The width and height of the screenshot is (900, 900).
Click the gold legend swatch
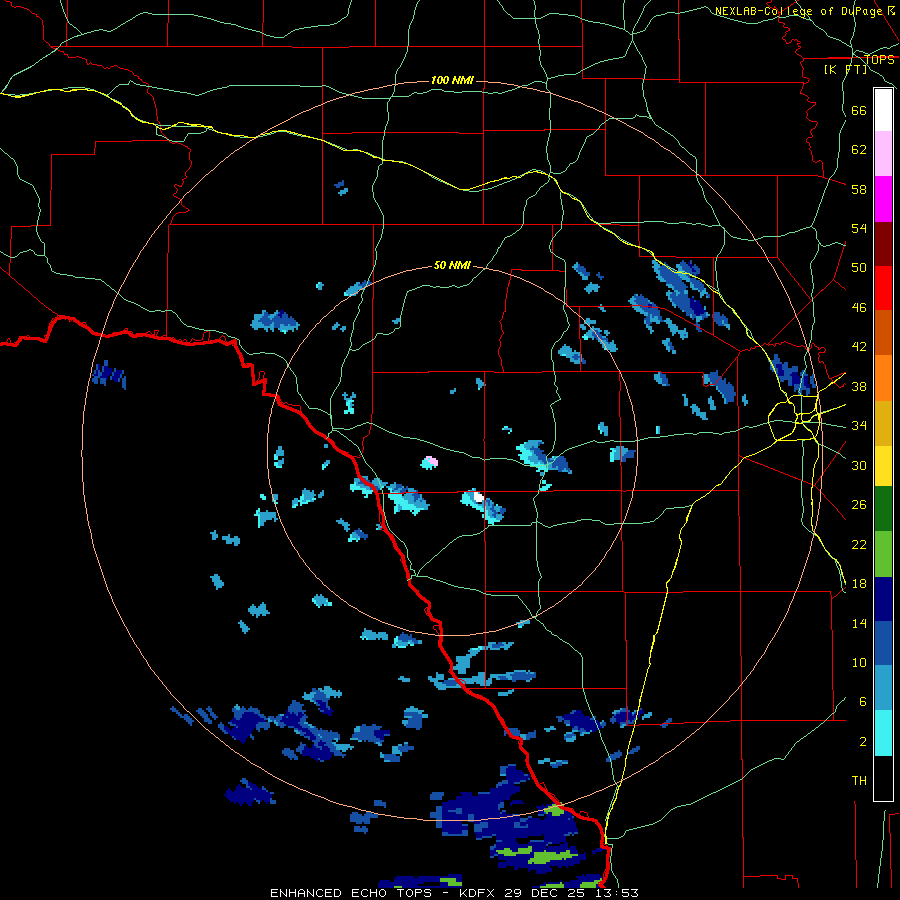[x=883, y=424]
